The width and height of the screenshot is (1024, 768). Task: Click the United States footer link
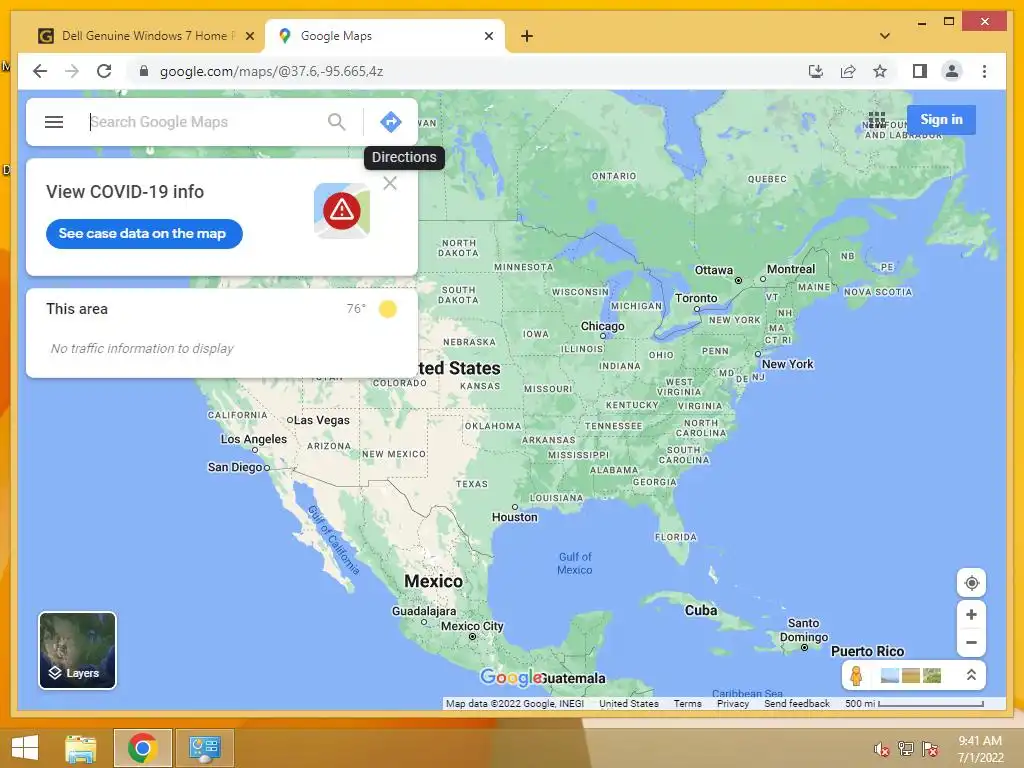point(629,703)
